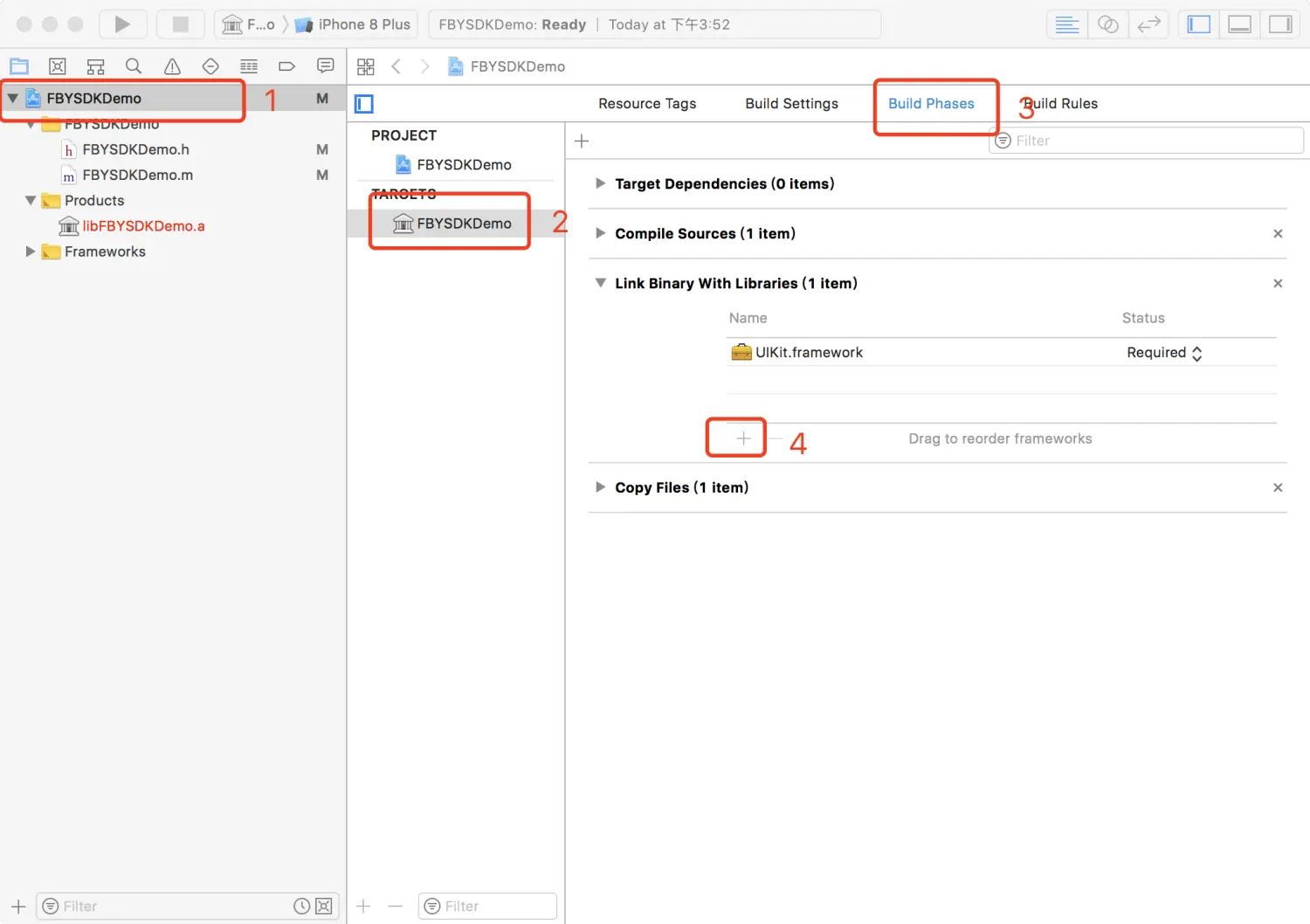Image resolution: width=1310 pixels, height=924 pixels.
Task: Toggle the debug area visibility
Action: click(1240, 24)
